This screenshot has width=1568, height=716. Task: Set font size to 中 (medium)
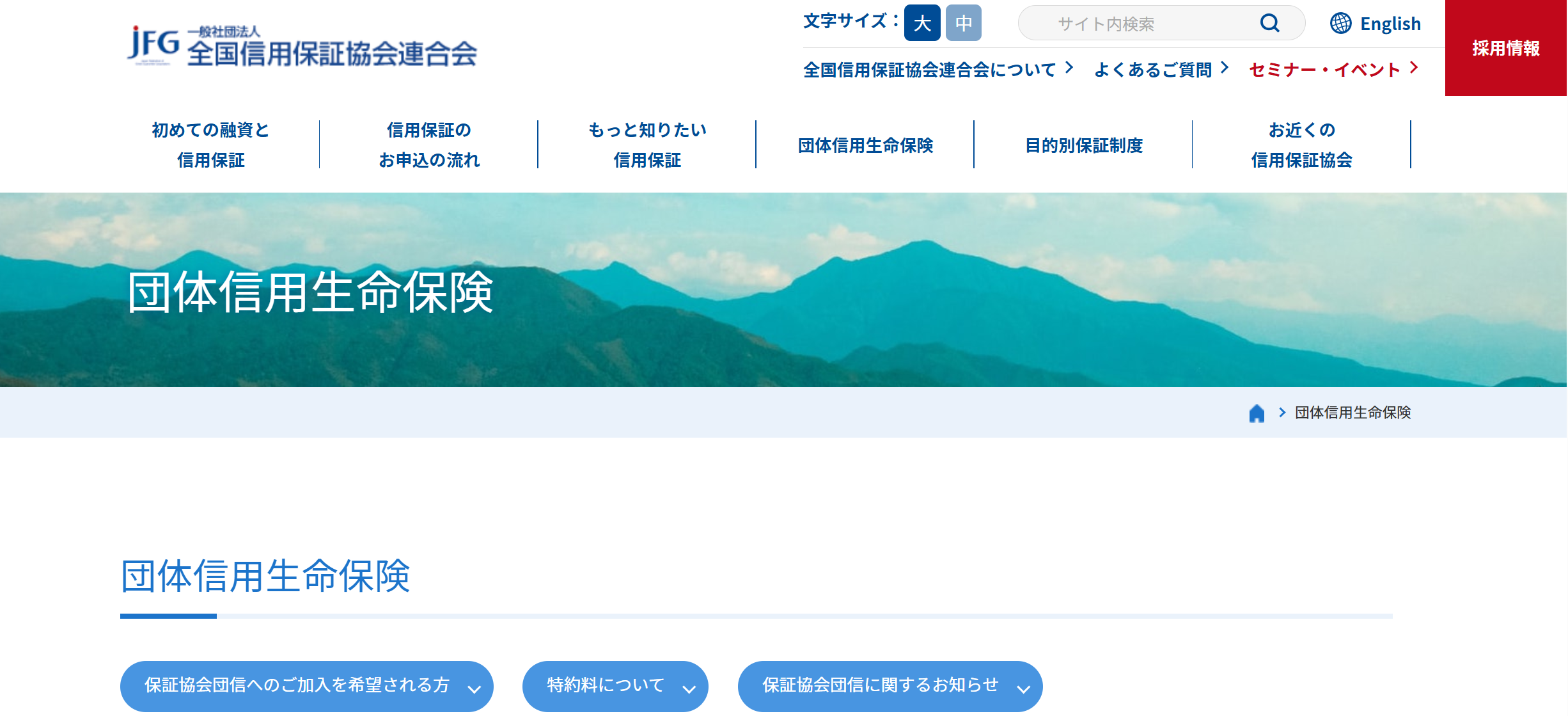click(963, 24)
